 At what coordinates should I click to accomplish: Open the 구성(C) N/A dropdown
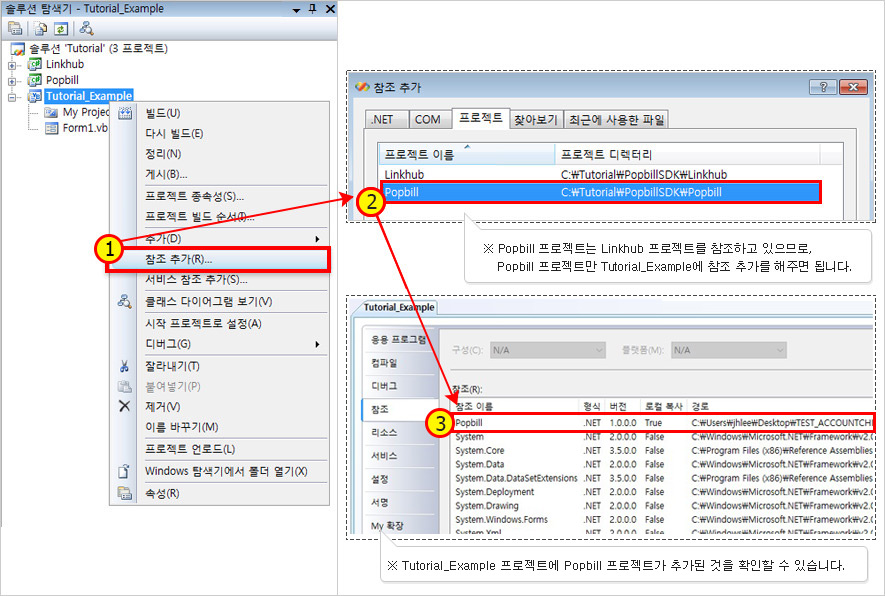click(x=547, y=350)
